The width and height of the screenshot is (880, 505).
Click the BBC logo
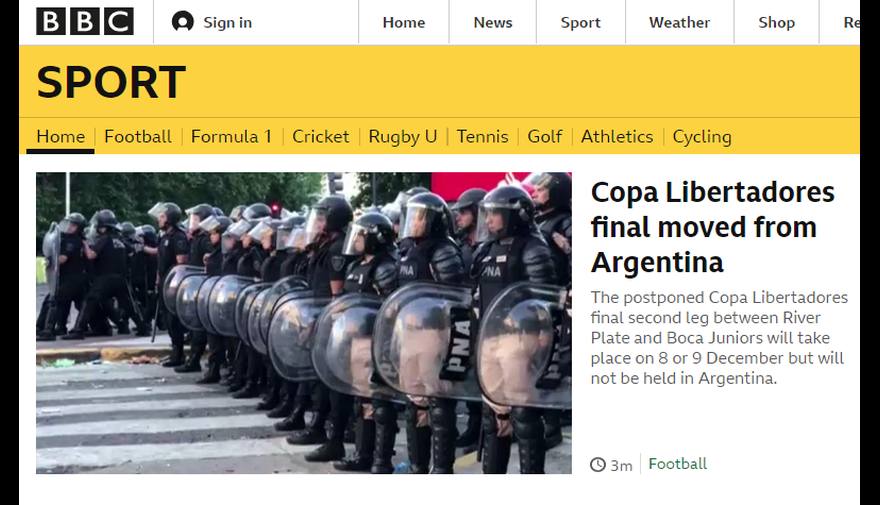85,22
